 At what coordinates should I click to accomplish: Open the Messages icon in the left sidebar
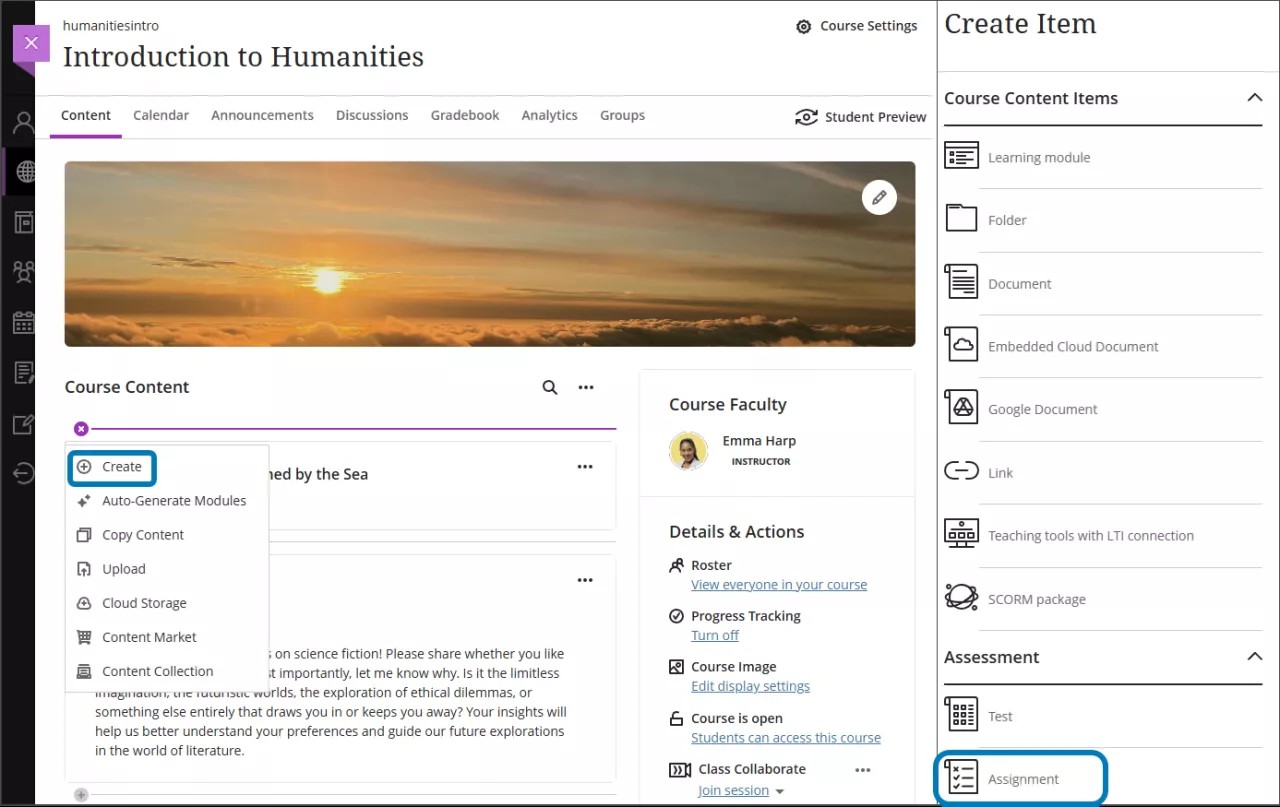pos(22,371)
